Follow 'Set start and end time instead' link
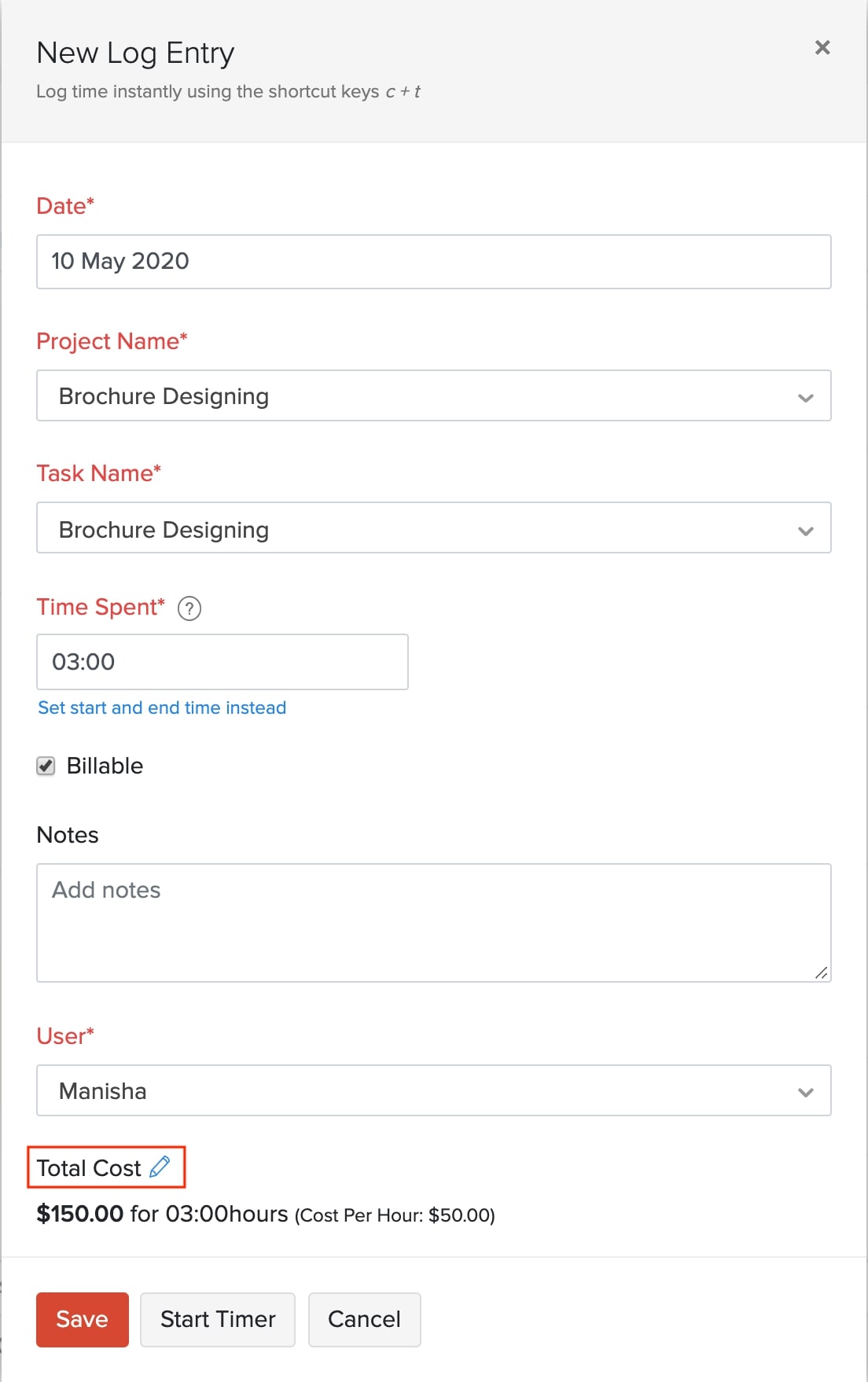This screenshot has height=1382, width=868. click(162, 708)
